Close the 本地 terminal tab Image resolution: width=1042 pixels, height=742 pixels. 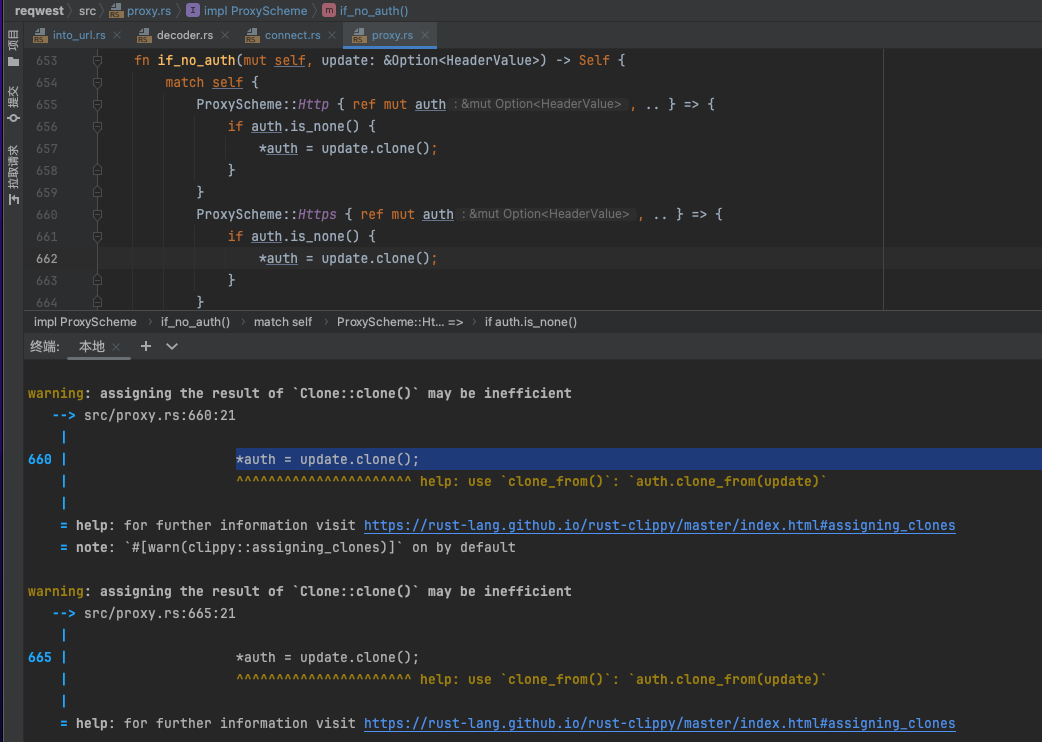[116, 347]
